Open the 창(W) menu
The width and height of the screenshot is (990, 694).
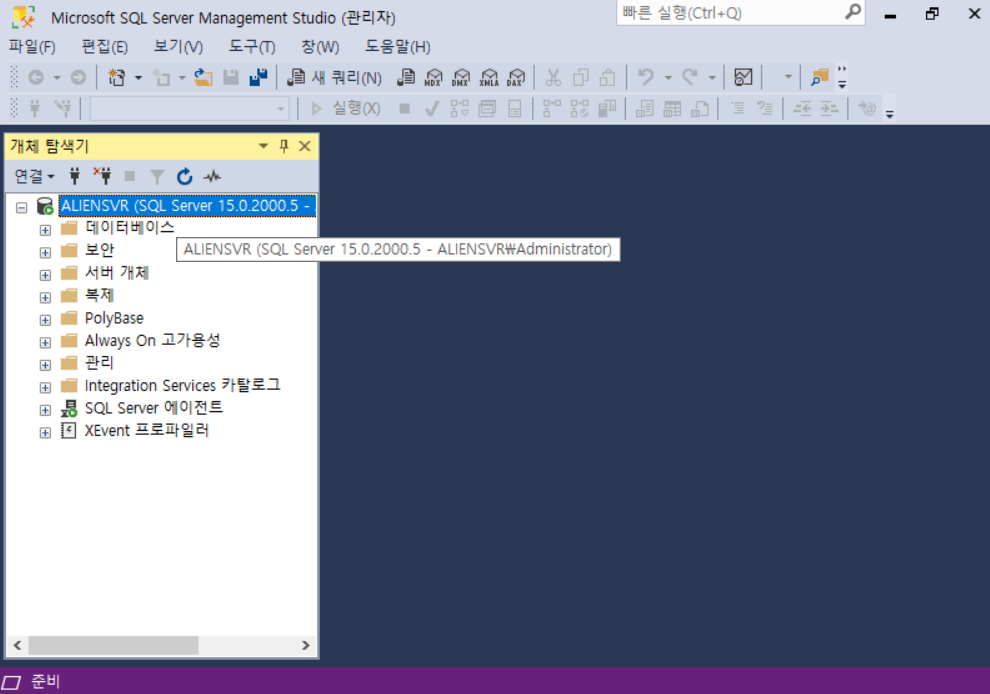320,47
